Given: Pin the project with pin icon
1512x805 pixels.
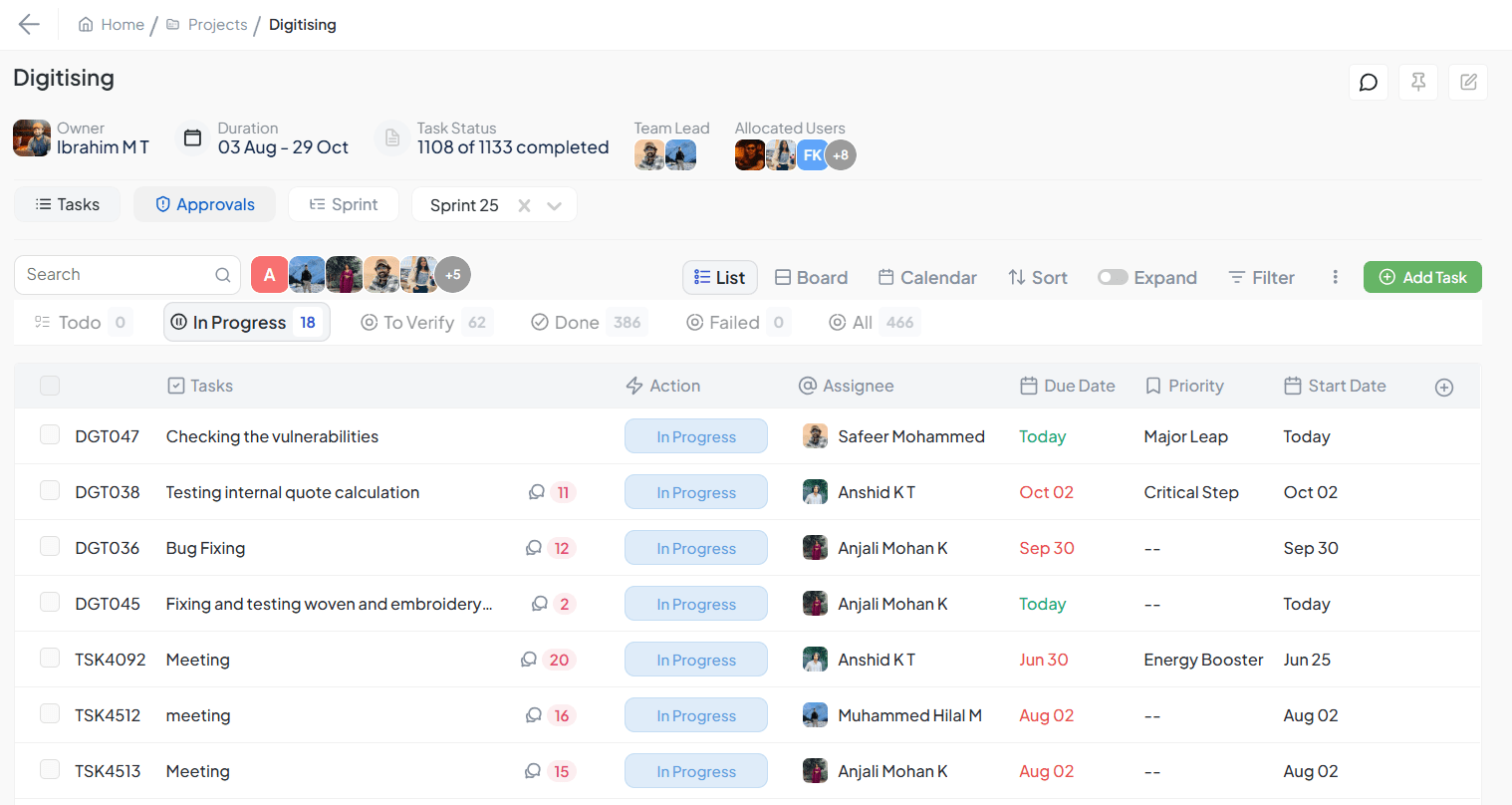Looking at the screenshot, I should tap(1417, 82).
